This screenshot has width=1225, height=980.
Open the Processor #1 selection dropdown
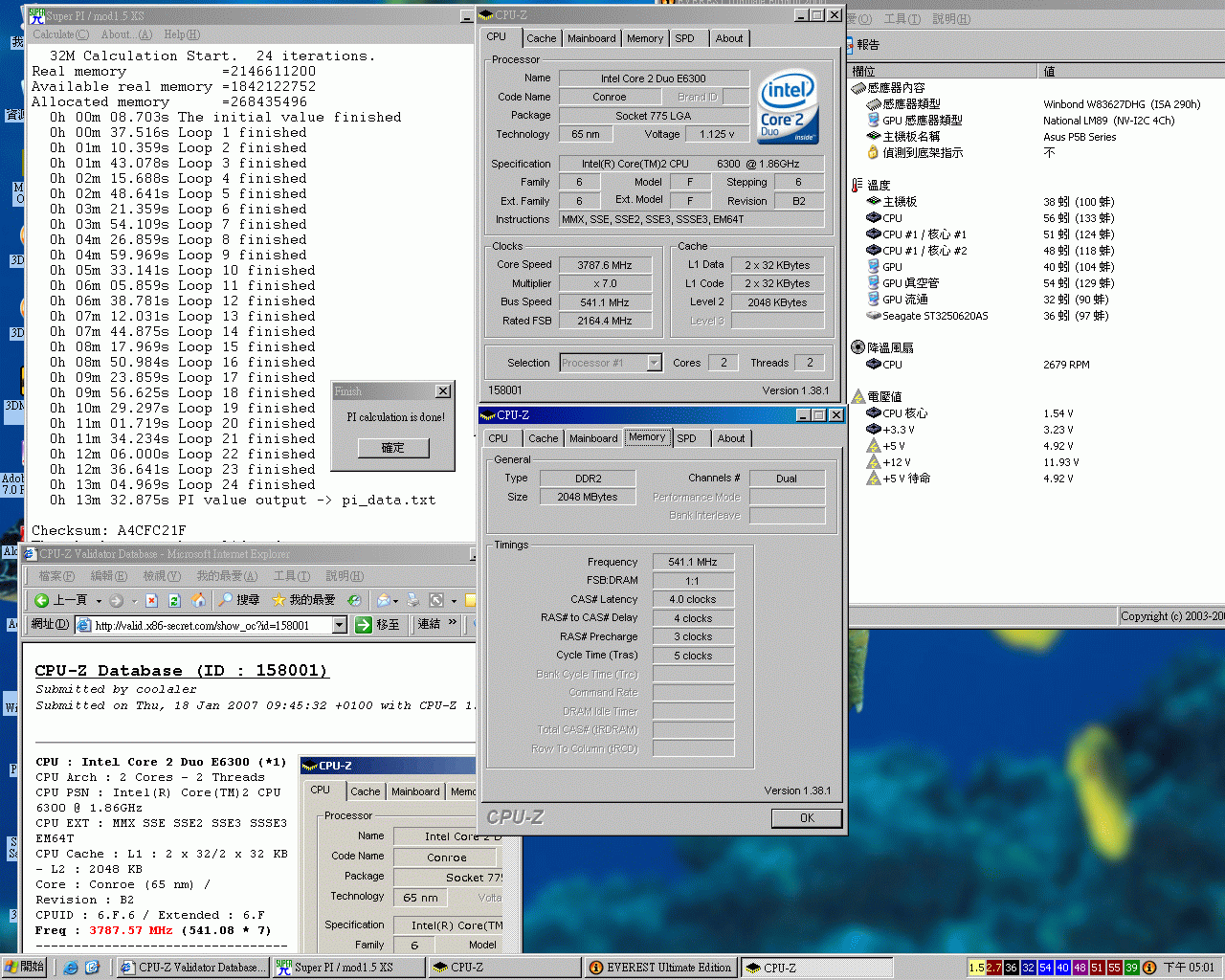pyautogui.click(x=654, y=363)
